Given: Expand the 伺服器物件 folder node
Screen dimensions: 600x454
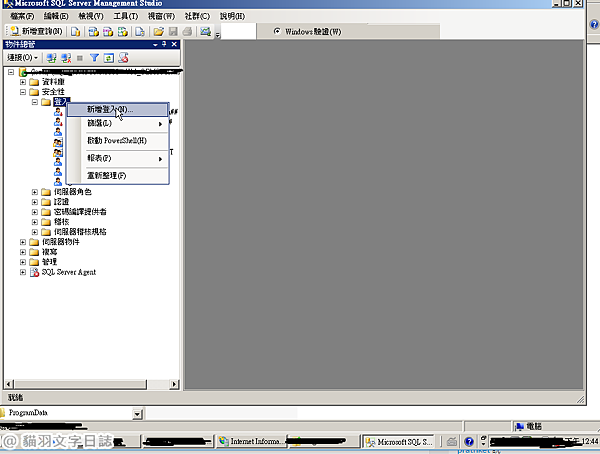Looking at the screenshot, I should tap(23, 242).
